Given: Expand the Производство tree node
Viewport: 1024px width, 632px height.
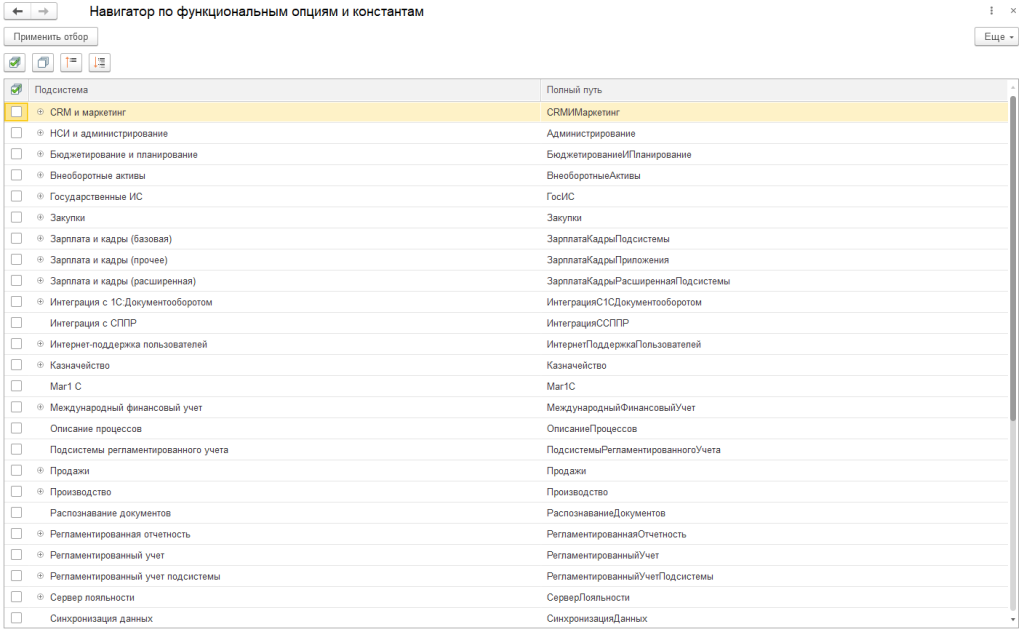Looking at the screenshot, I should coord(40,492).
